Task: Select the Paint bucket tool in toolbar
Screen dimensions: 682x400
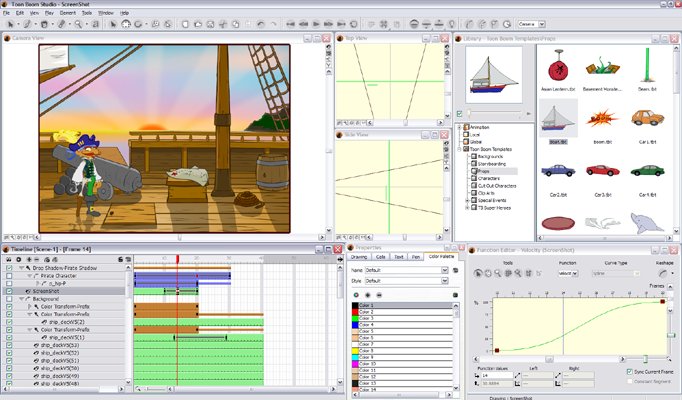Action: click(x=44, y=24)
